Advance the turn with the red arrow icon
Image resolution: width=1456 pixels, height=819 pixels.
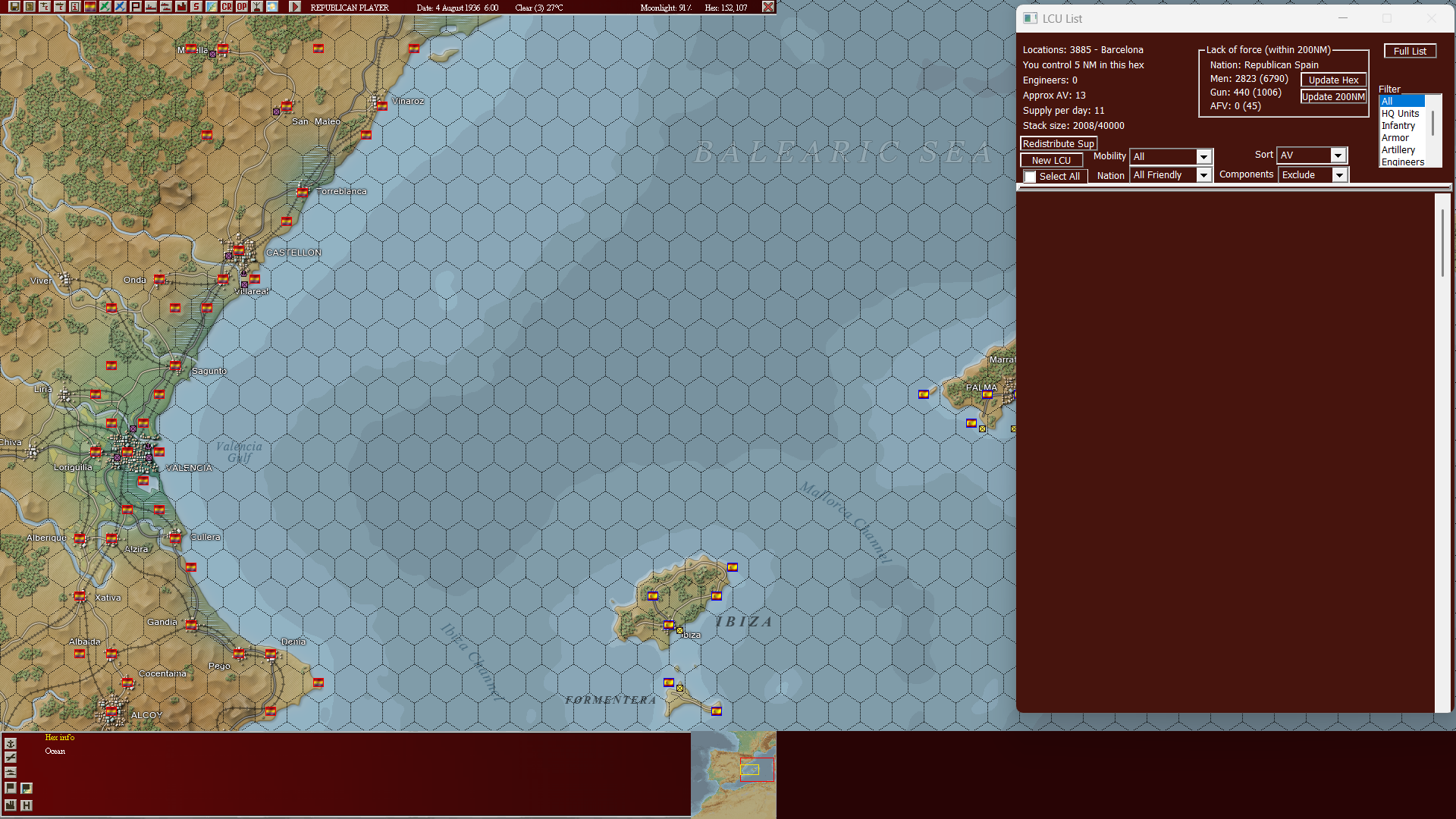click(x=294, y=6)
